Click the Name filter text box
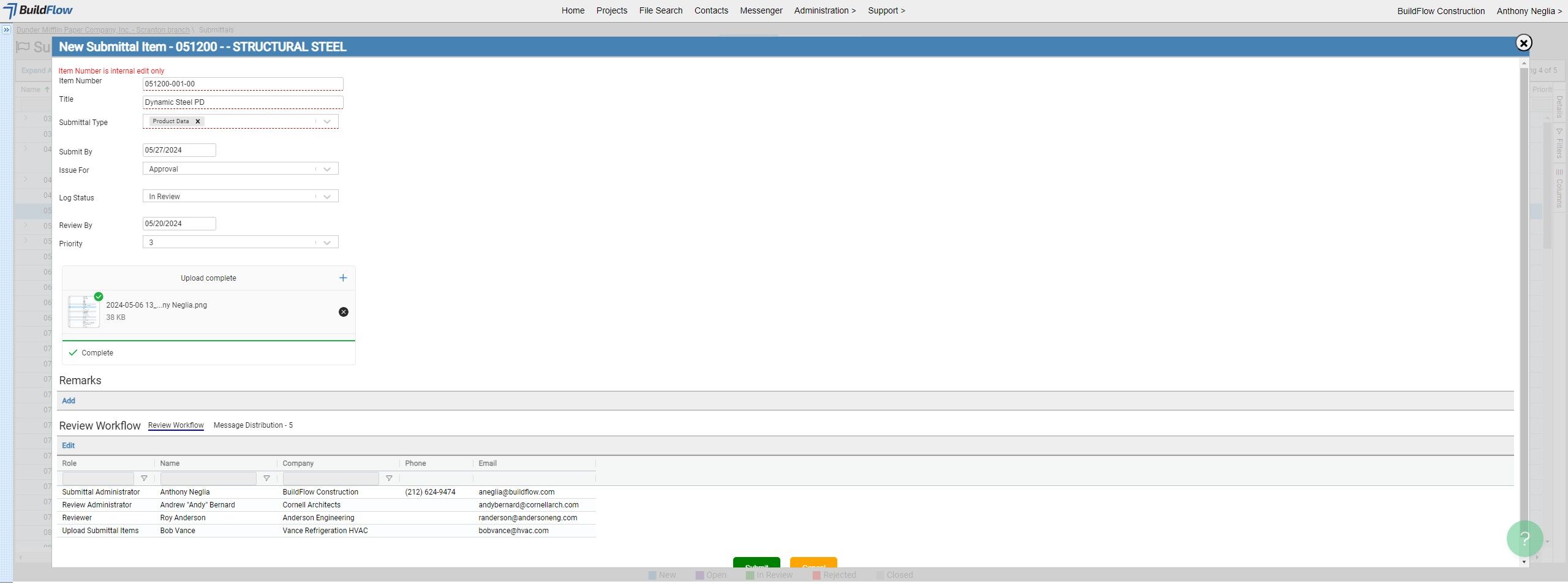The image size is (1568, 584). pyautogui.click(x=208, y=479)
